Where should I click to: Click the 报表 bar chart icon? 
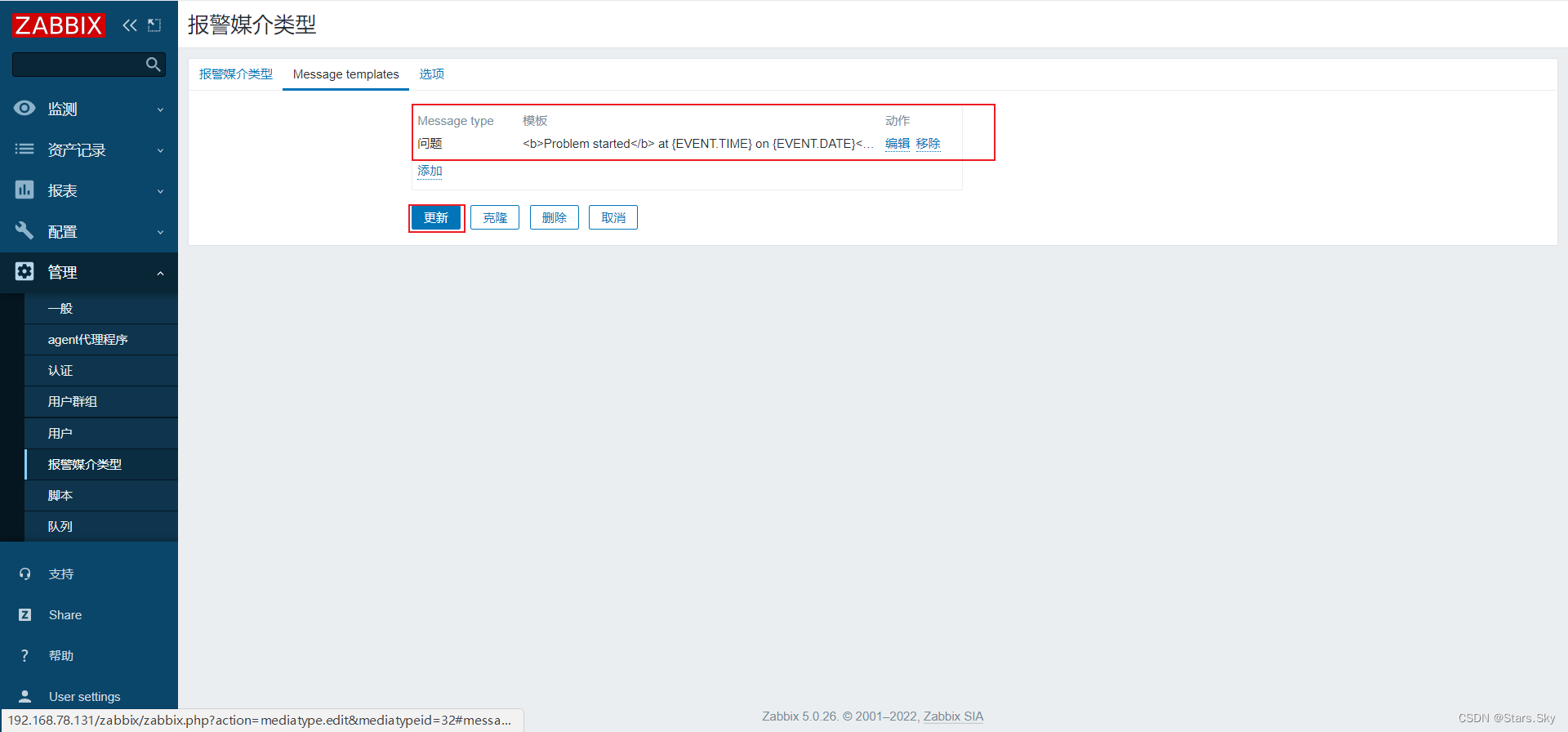pos(24,190)
